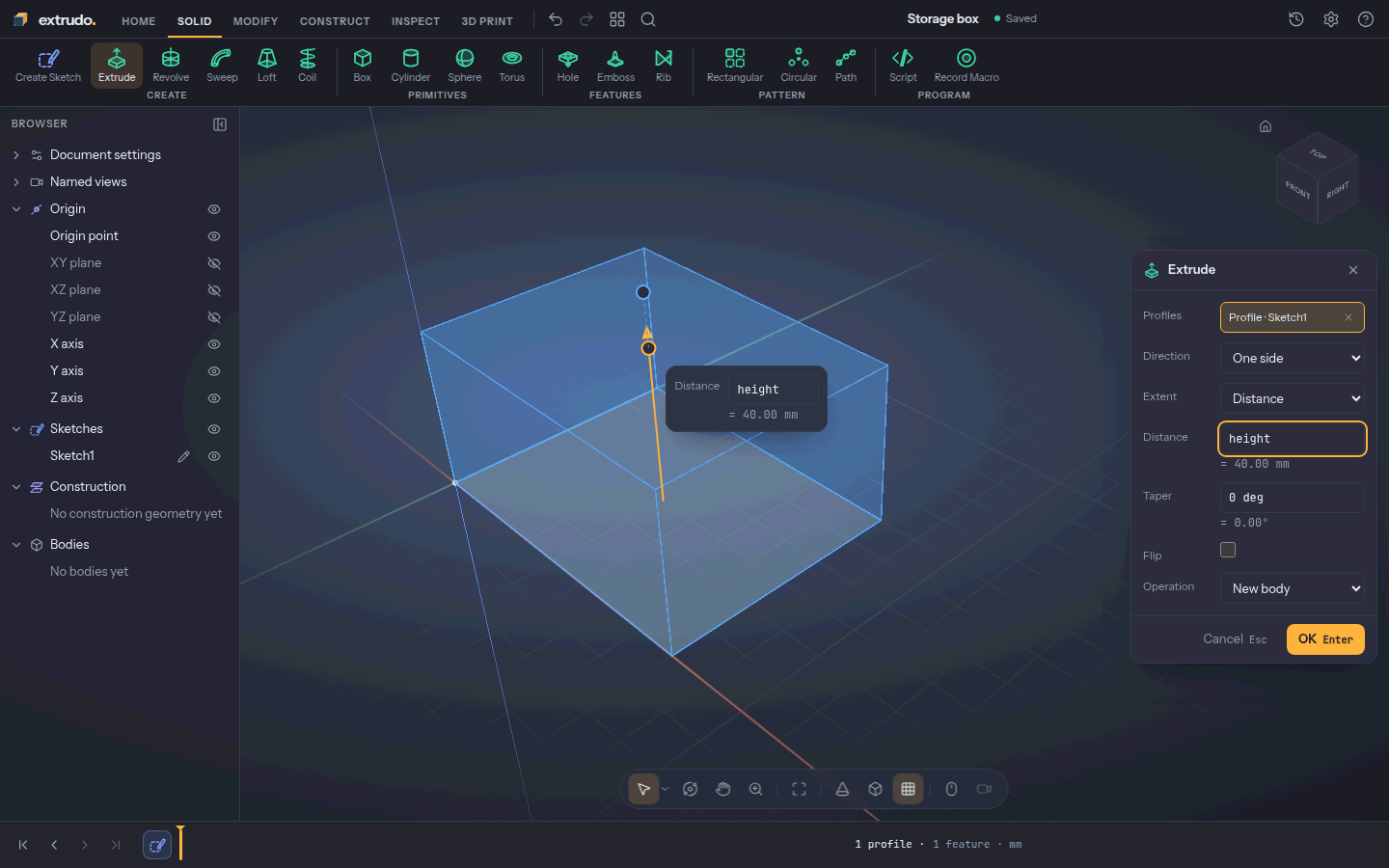Activate the orbit tool in view bar
The image size is (1389, 868).
(690, 789)
